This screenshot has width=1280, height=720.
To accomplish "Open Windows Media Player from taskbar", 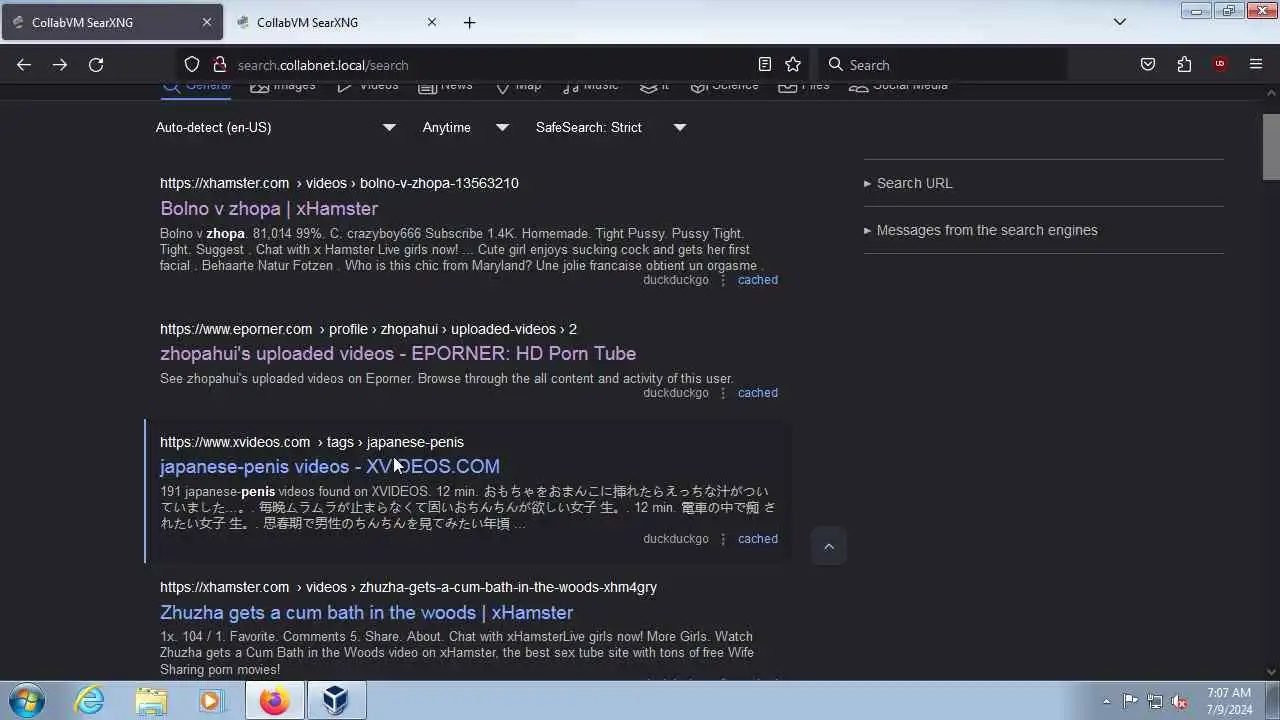I will [x=210, y=700].
